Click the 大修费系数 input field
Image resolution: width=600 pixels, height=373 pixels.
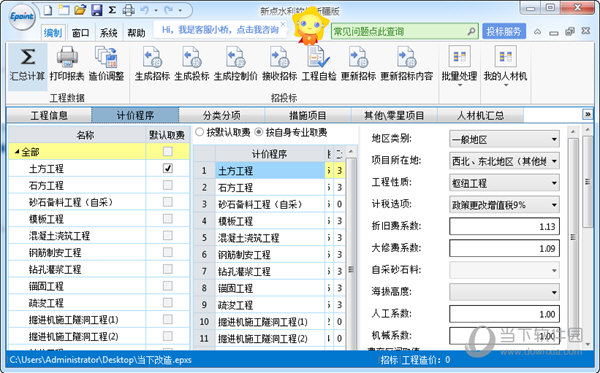[504, 248]
